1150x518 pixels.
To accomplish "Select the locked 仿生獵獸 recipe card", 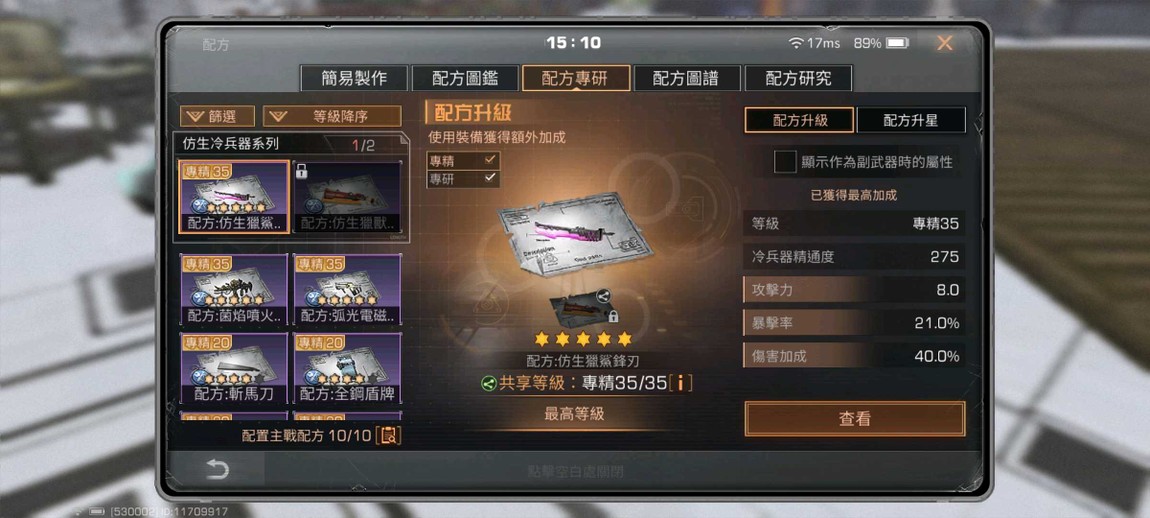I will [x=347, y=196].
